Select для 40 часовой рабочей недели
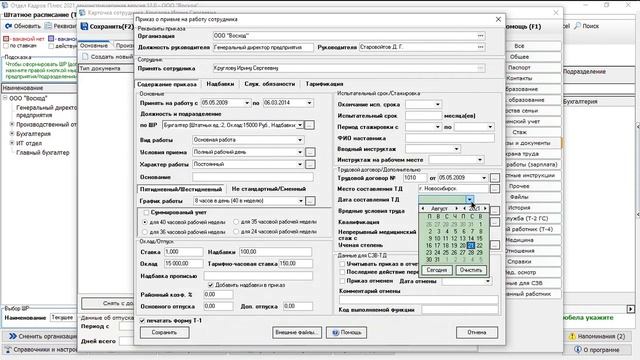Screen dimensions: 640x360 145,222
